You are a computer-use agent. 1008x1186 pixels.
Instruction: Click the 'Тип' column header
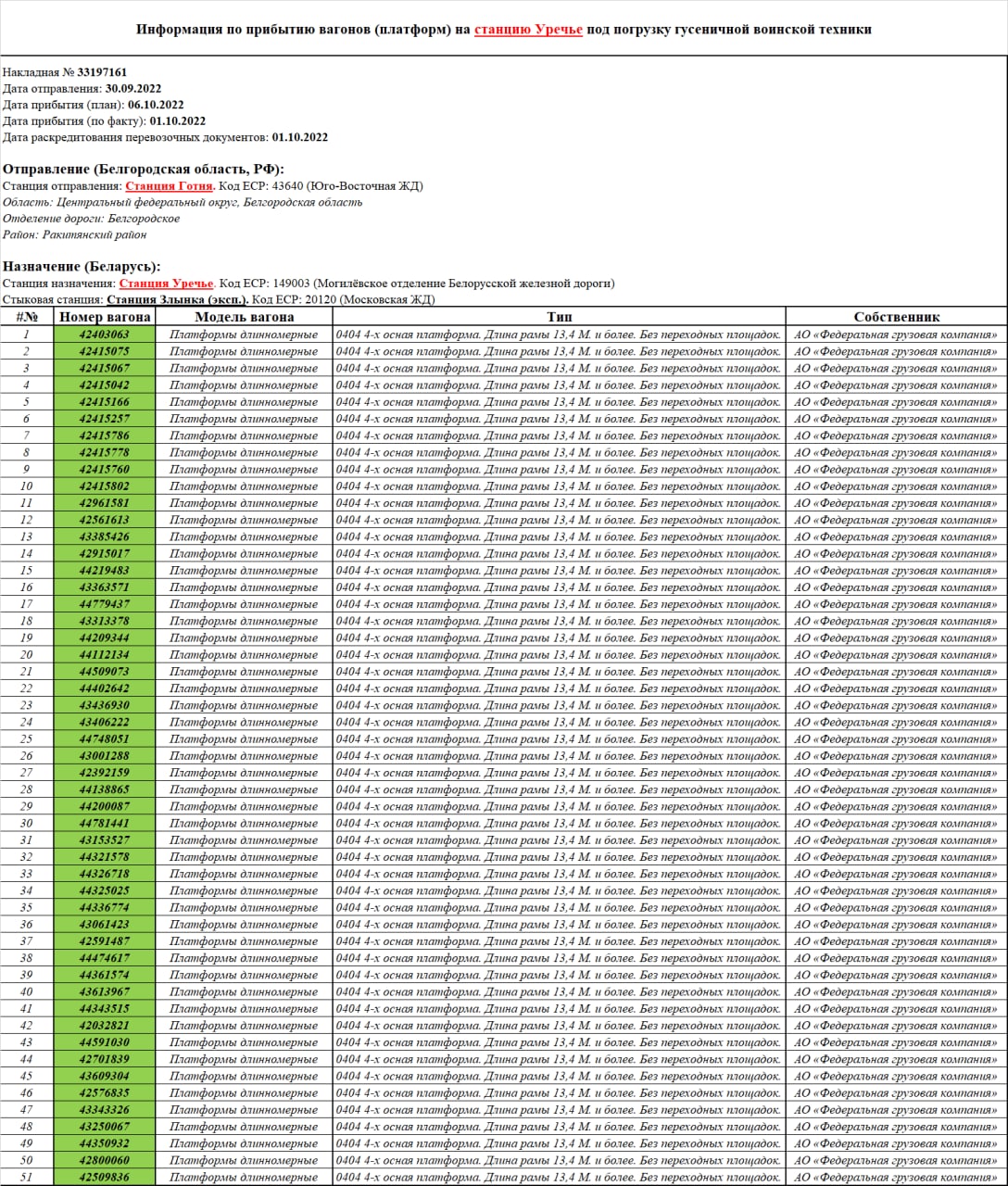click(559, 317)
